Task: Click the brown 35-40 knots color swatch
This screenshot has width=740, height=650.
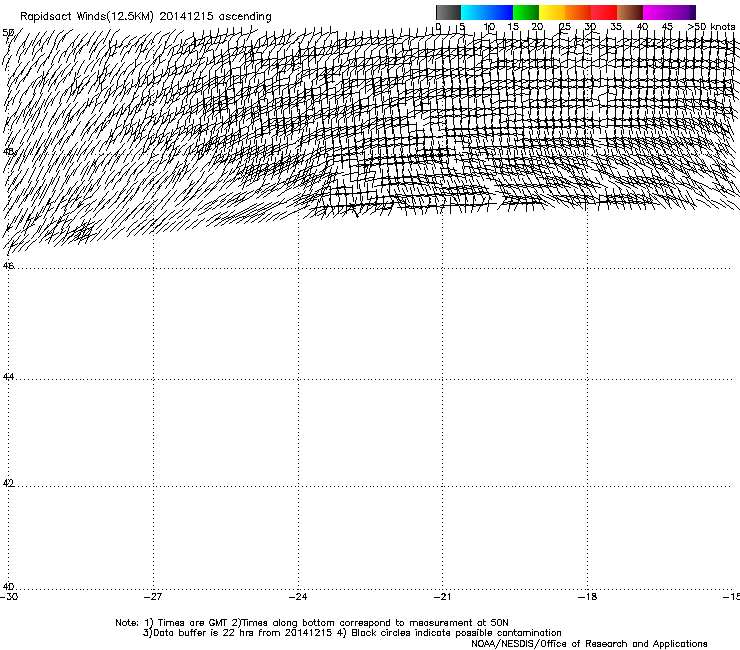Action: (x=630, y=12)
